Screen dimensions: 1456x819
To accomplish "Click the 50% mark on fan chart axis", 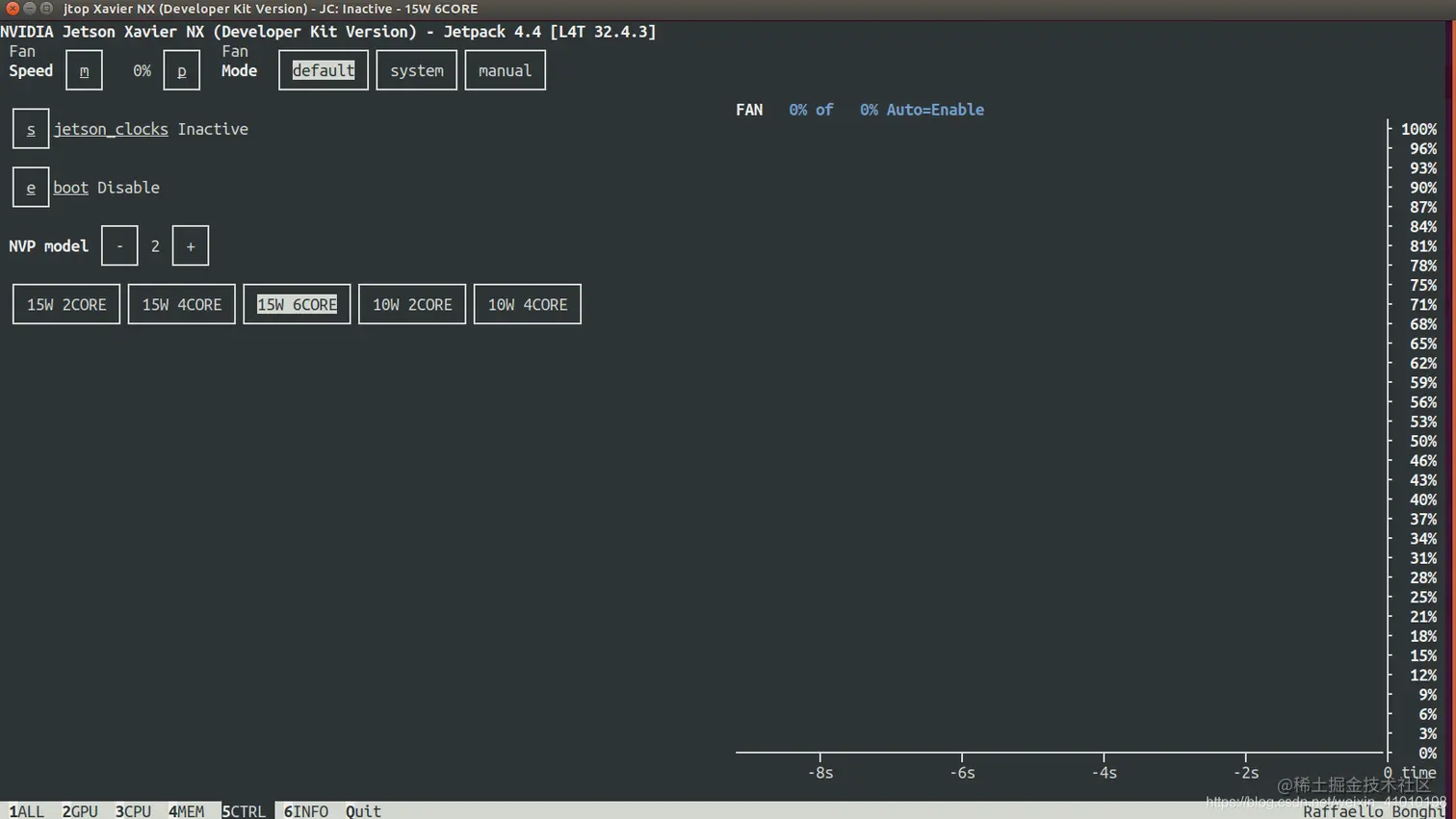I will point(1423,441).
